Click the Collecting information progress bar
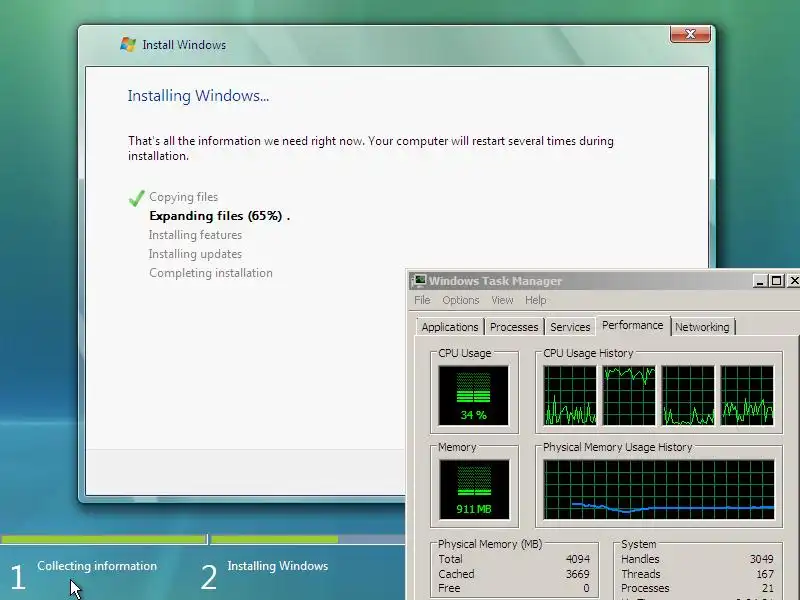The image size is (800, 600). pyautogui.click(x=104, y=539)
